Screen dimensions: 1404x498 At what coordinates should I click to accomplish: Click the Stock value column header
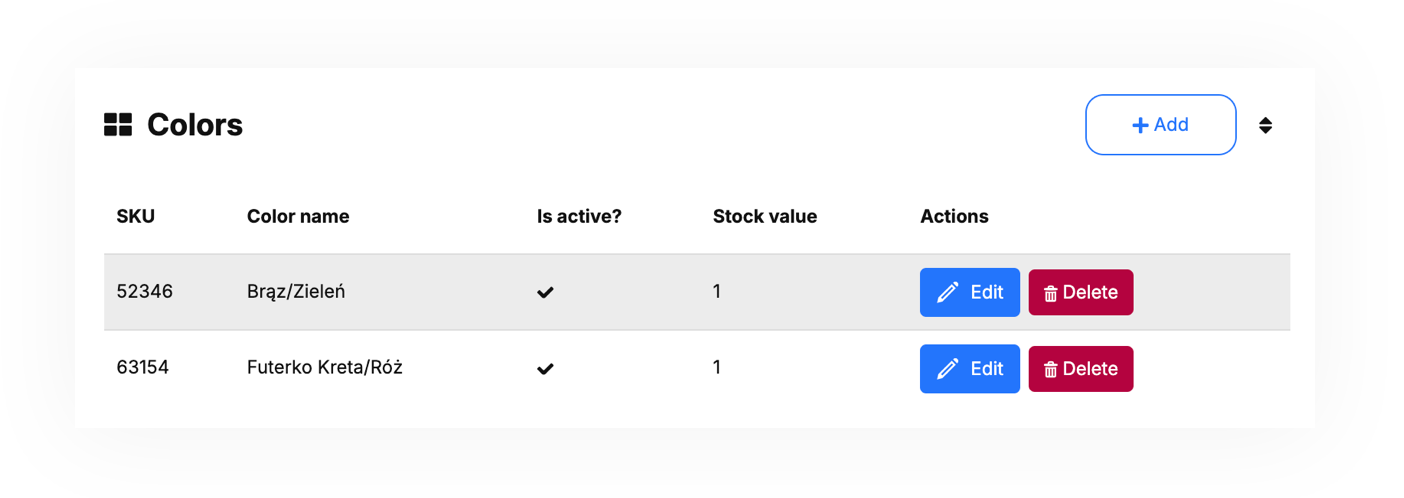764,216
